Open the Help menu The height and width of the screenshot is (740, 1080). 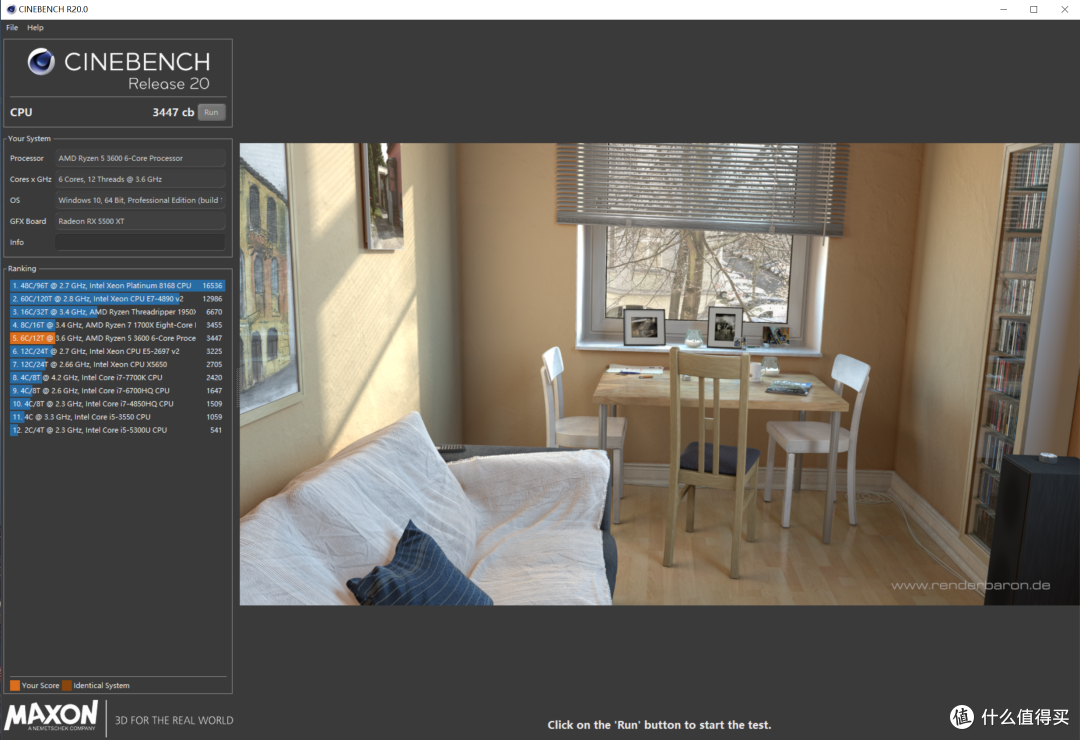tap(35, 28)
